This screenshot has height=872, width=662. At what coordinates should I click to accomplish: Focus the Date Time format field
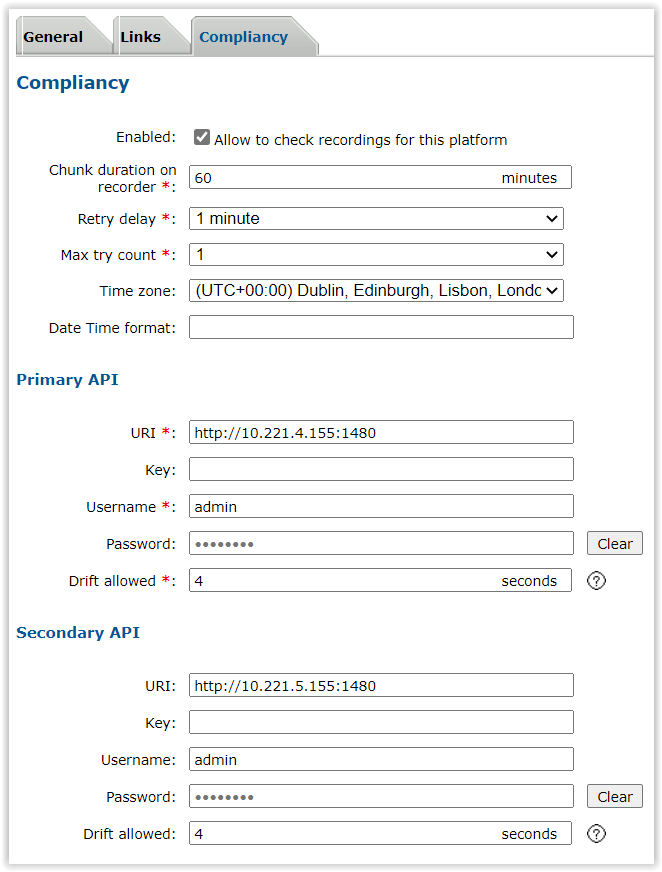point(381,327)
